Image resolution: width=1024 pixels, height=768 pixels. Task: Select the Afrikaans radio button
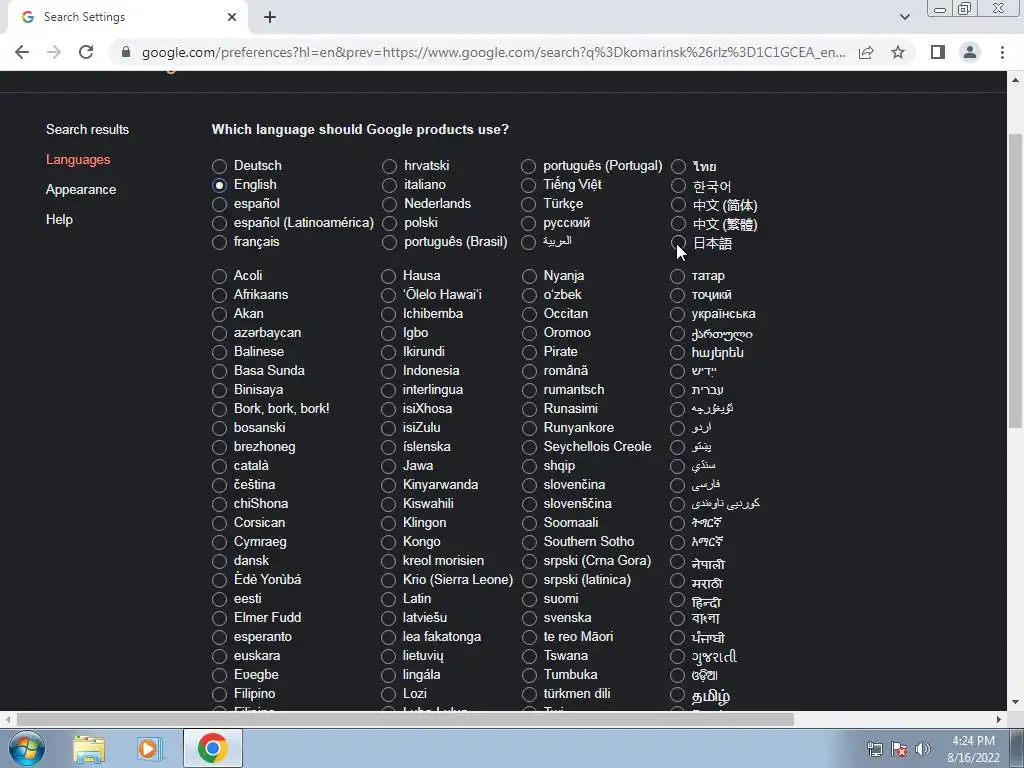[x=219, y=295]
